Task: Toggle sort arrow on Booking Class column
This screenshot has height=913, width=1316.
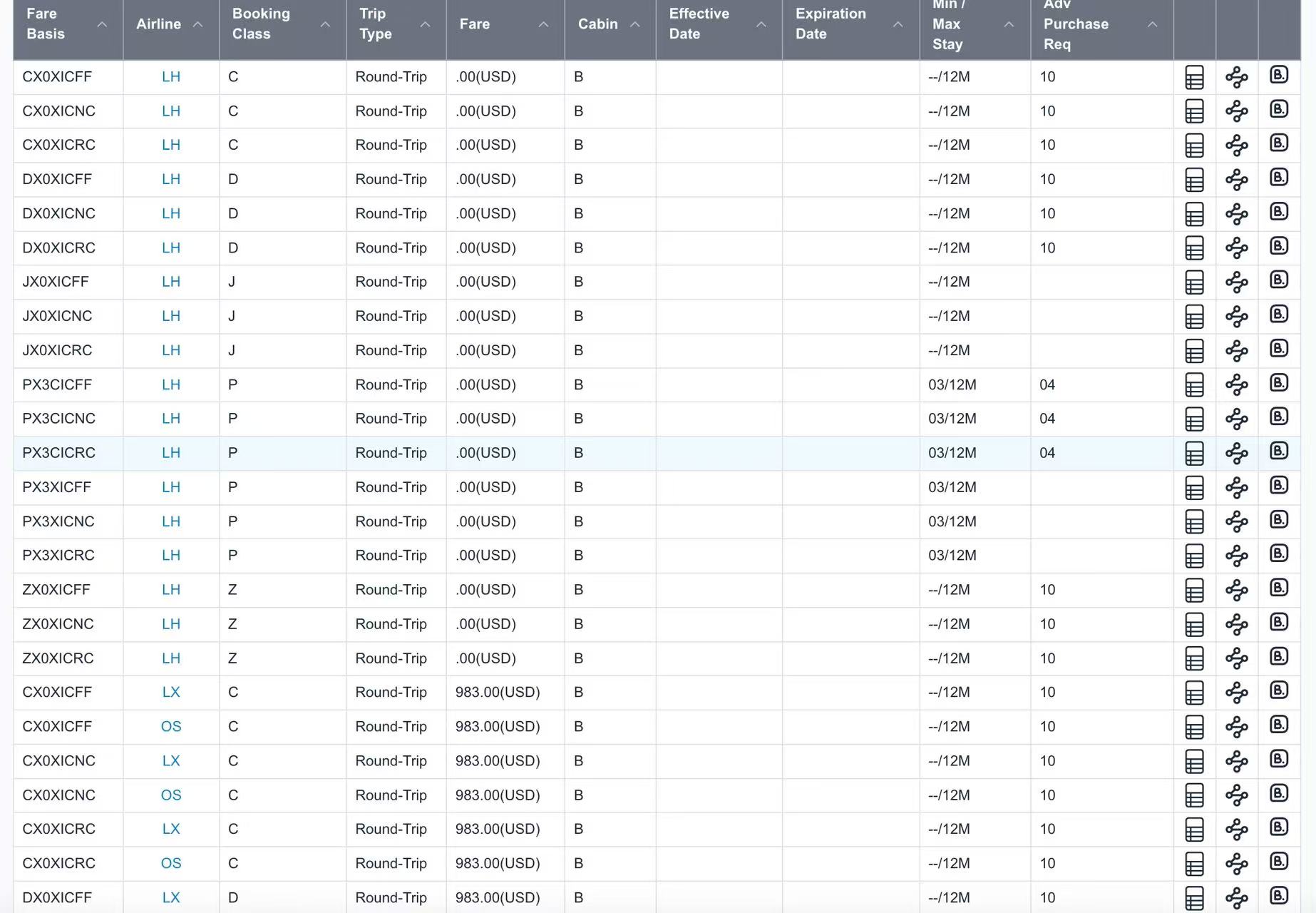Action: tap(325, 24)
